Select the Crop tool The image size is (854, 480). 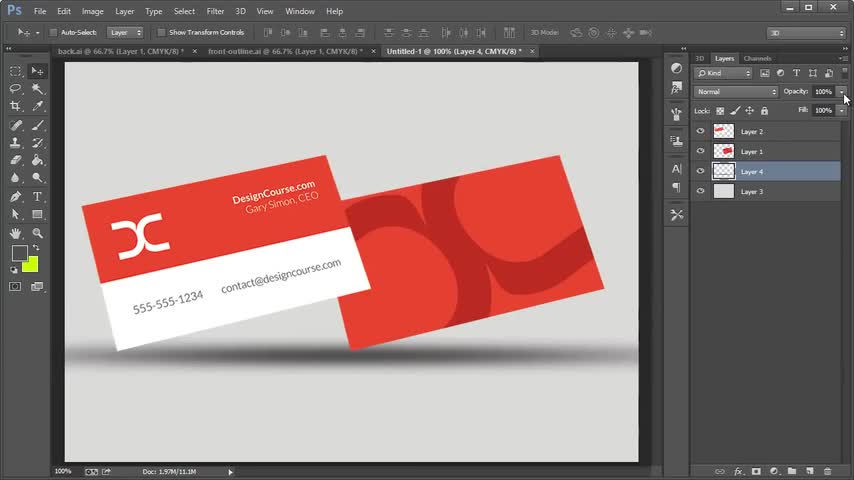(15, 106)
